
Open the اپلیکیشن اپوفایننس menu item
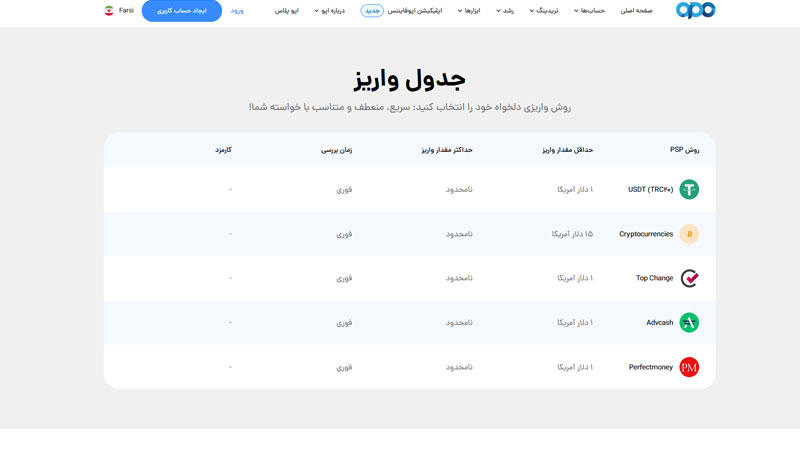click(415, 11)
